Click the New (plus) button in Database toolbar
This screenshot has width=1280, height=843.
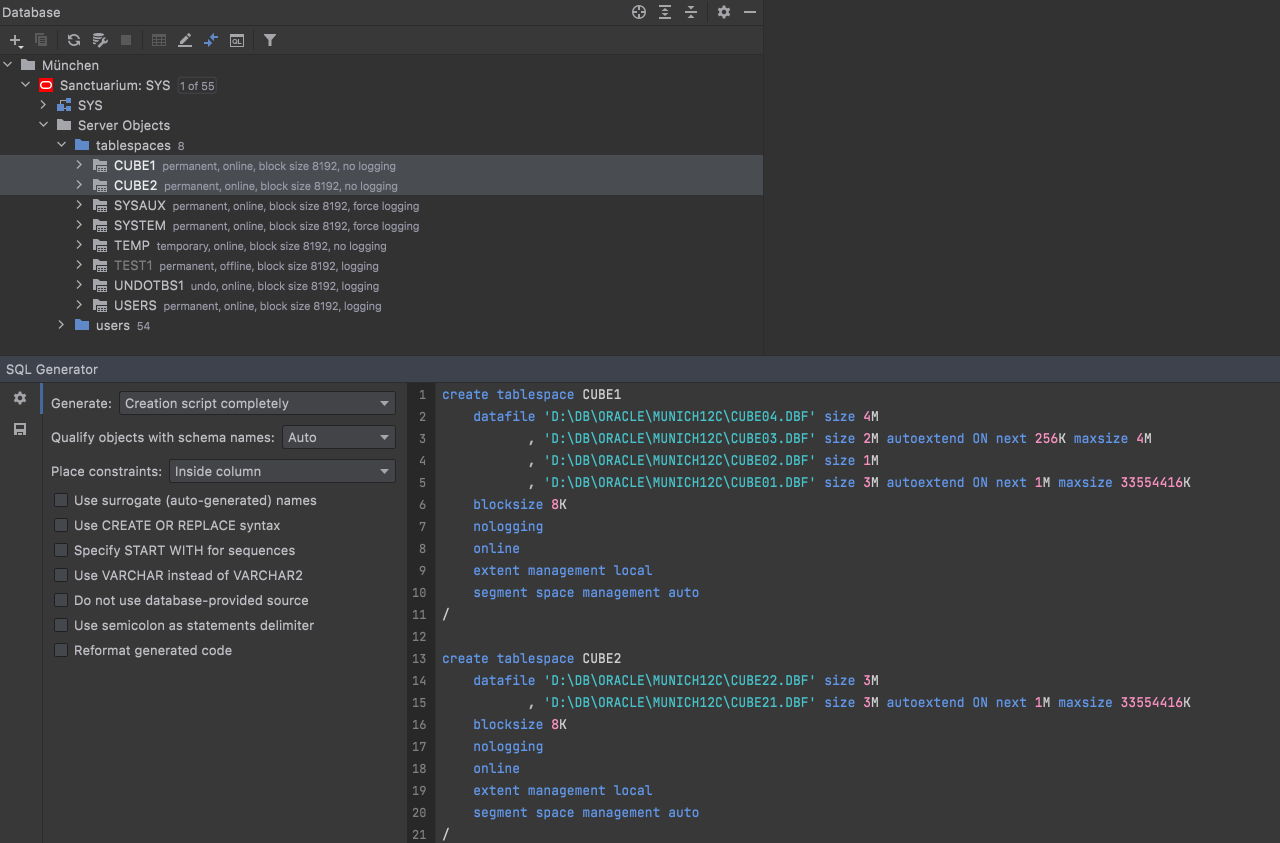(15, 40)
